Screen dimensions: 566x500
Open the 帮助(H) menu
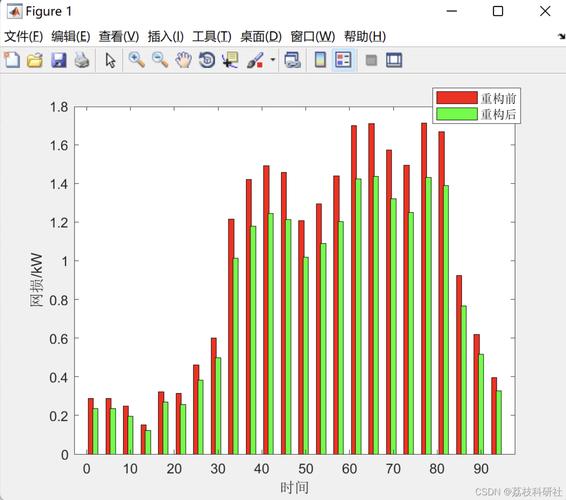click(x=365, y=36)
